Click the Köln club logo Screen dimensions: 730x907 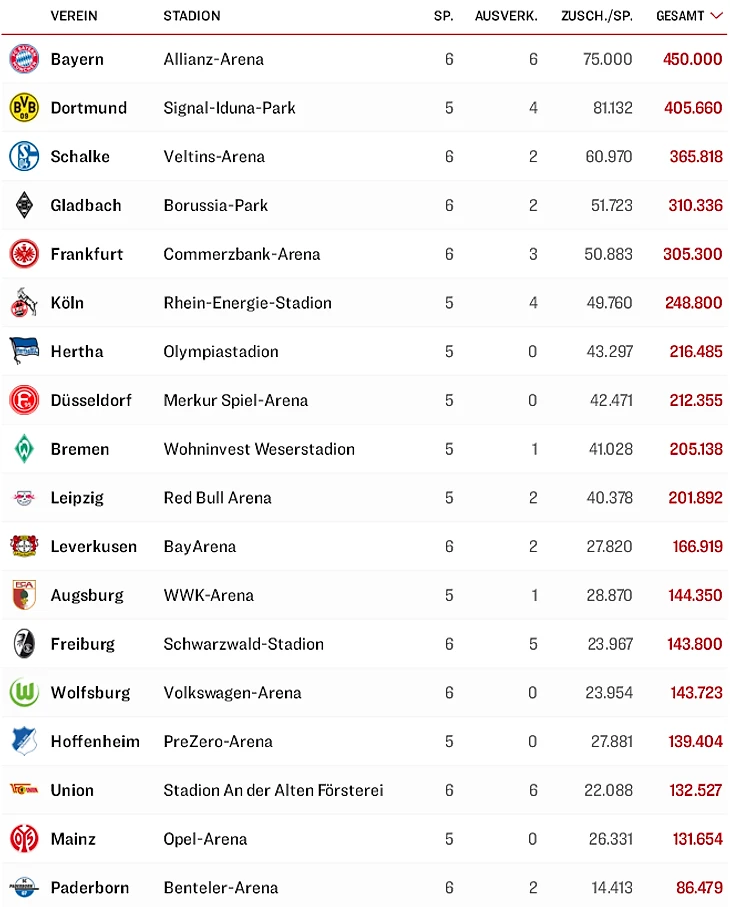point(24,303)
